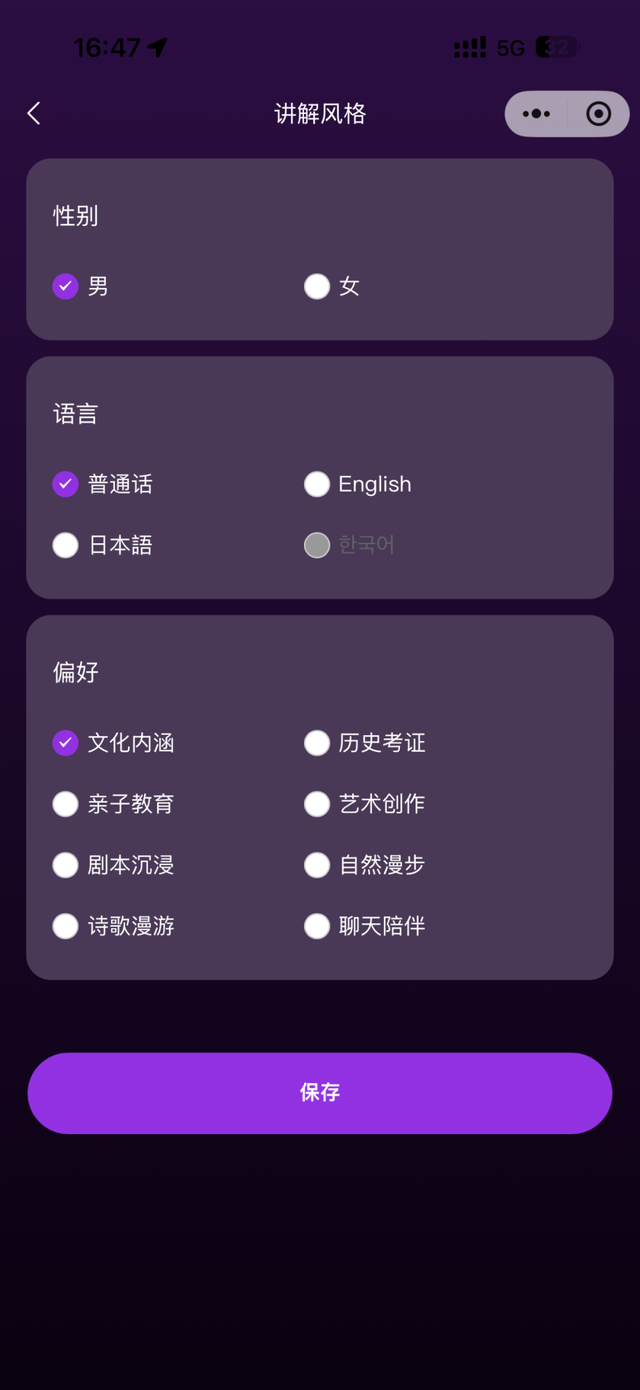
Task: Tap the signal strength bars icon
Action: (x=470, y=48)
